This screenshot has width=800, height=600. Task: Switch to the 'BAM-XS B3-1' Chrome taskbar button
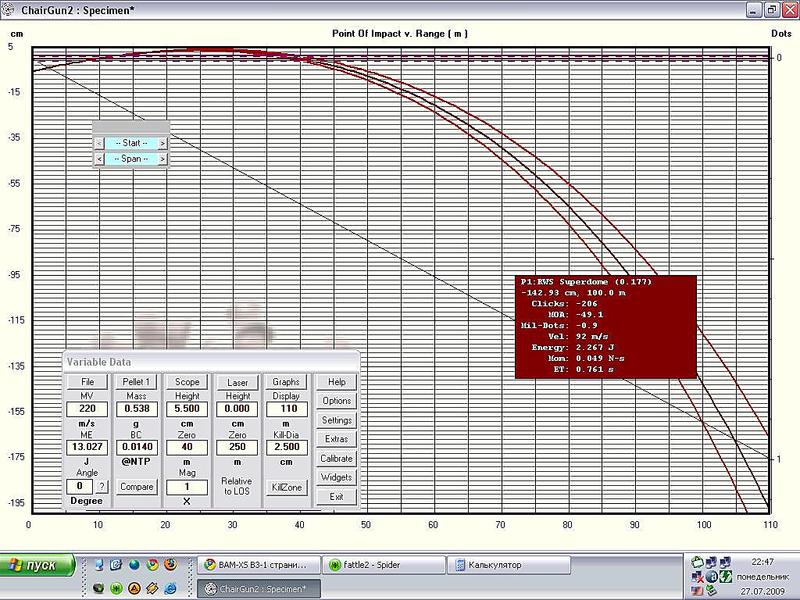click(259, 565)
